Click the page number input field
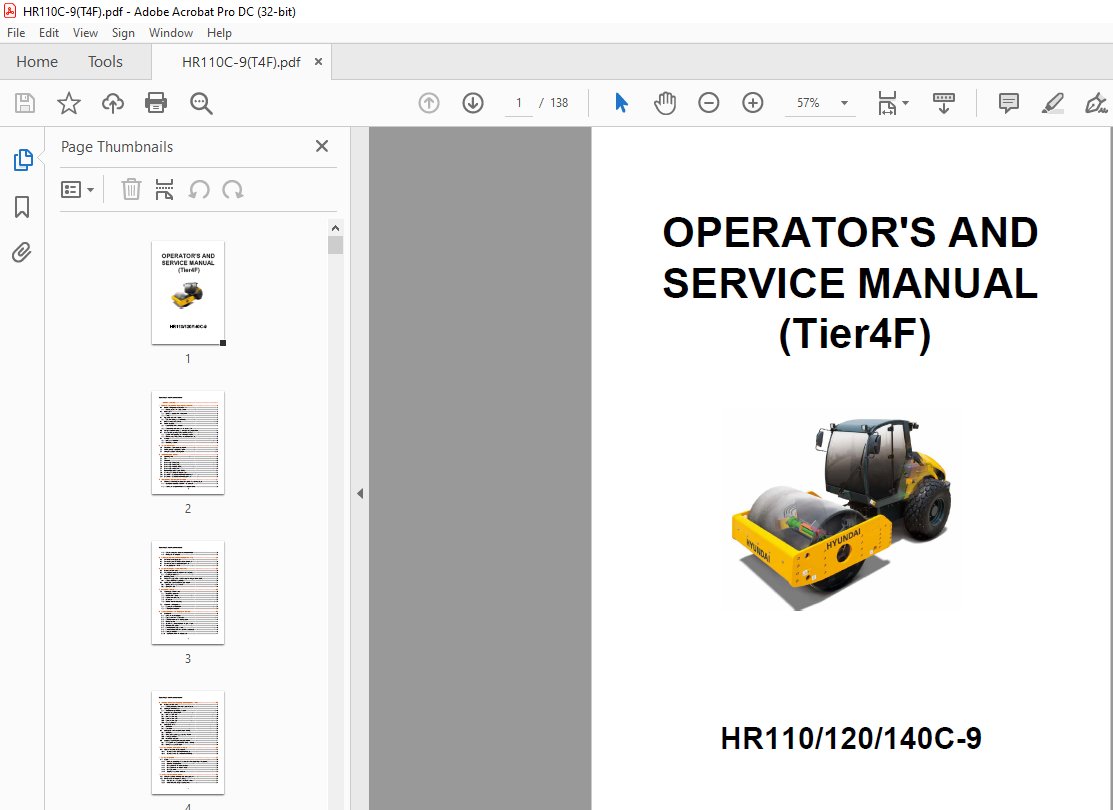The image size is (1113, 810). pos(519,103)
